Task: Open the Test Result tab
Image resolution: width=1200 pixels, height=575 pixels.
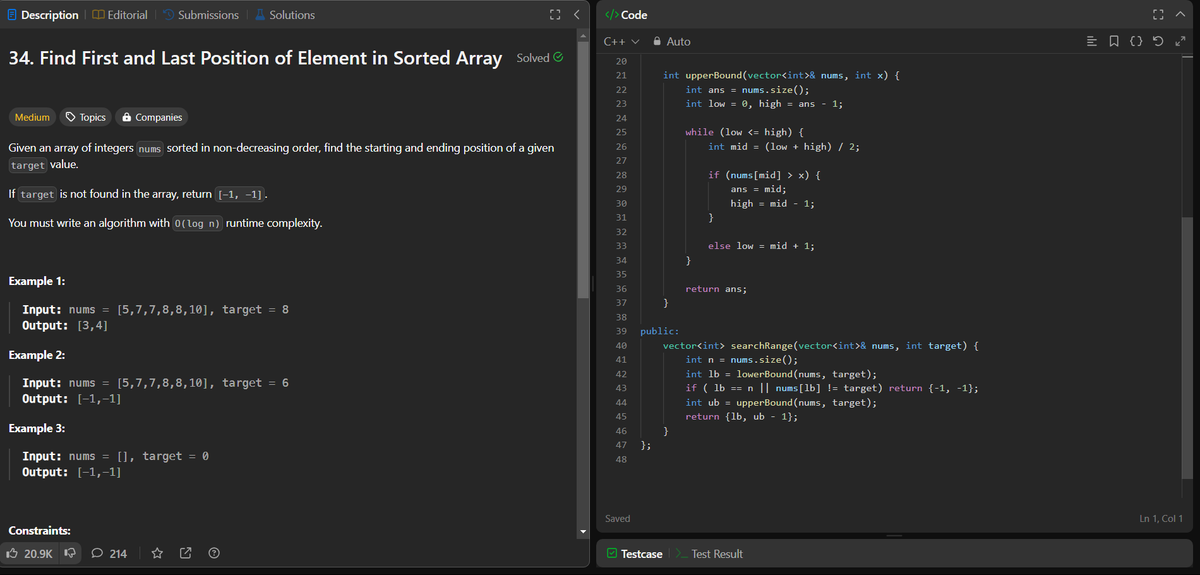Action: (709, 554)
